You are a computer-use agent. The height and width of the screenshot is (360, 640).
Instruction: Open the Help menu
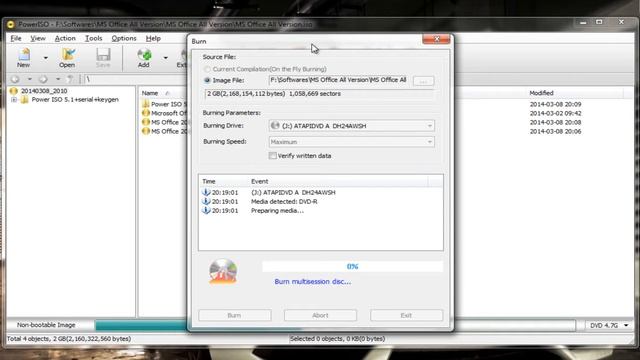[153, 38]
